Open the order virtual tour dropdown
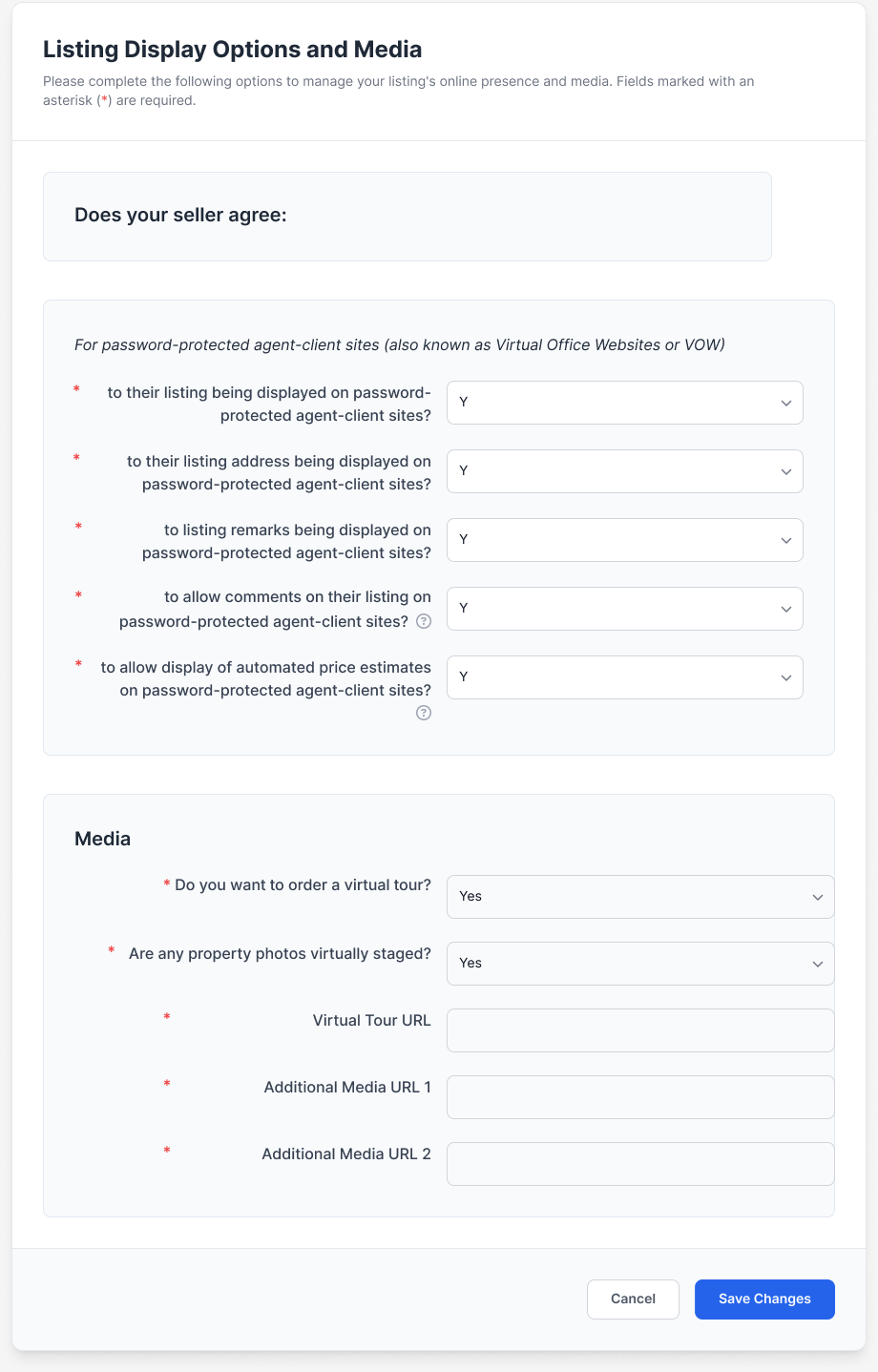 [x=639, y=897]
